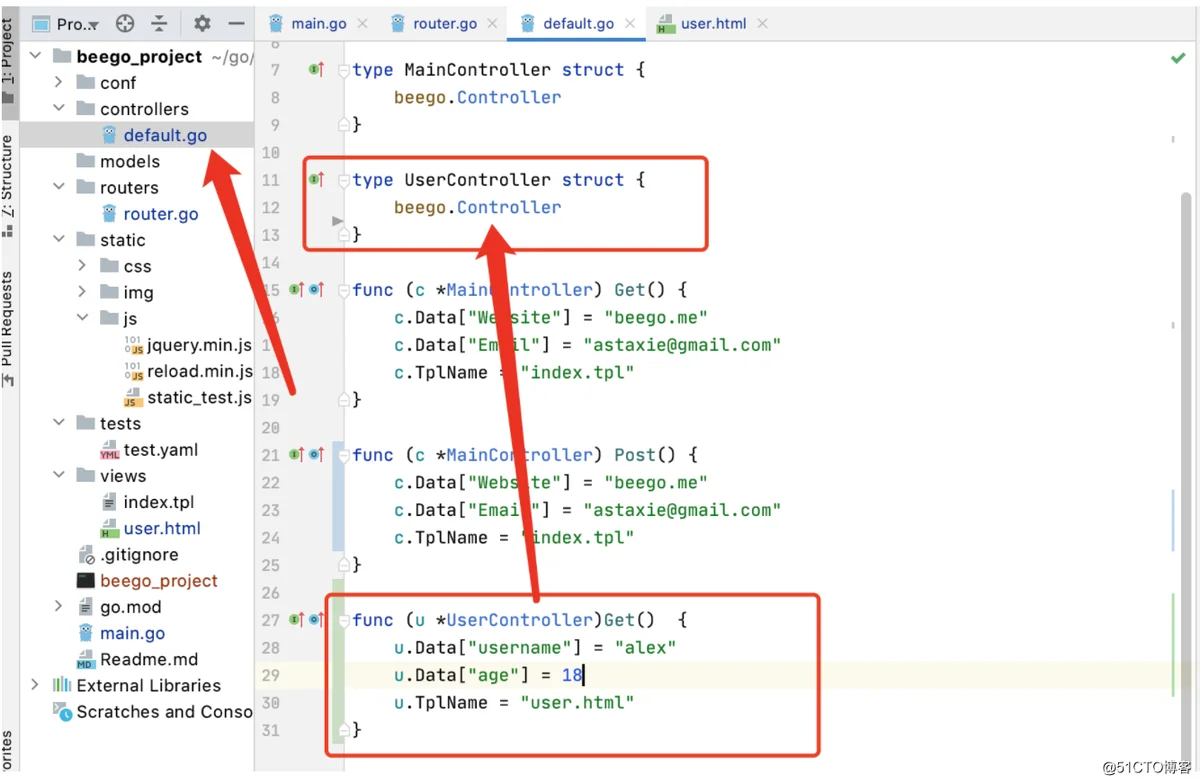Click line number 14 in the gutter
The image size is (1200, 784).
(x=270, y=263)
